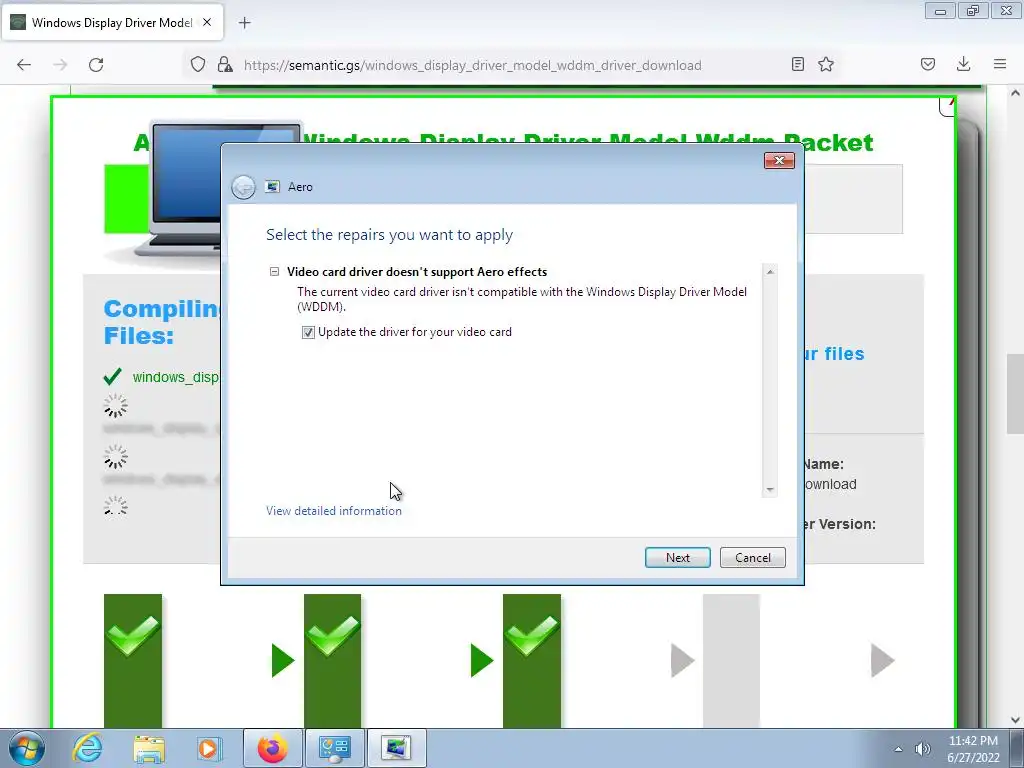Uncheck Update the driver for your video card

click(308, 332)
